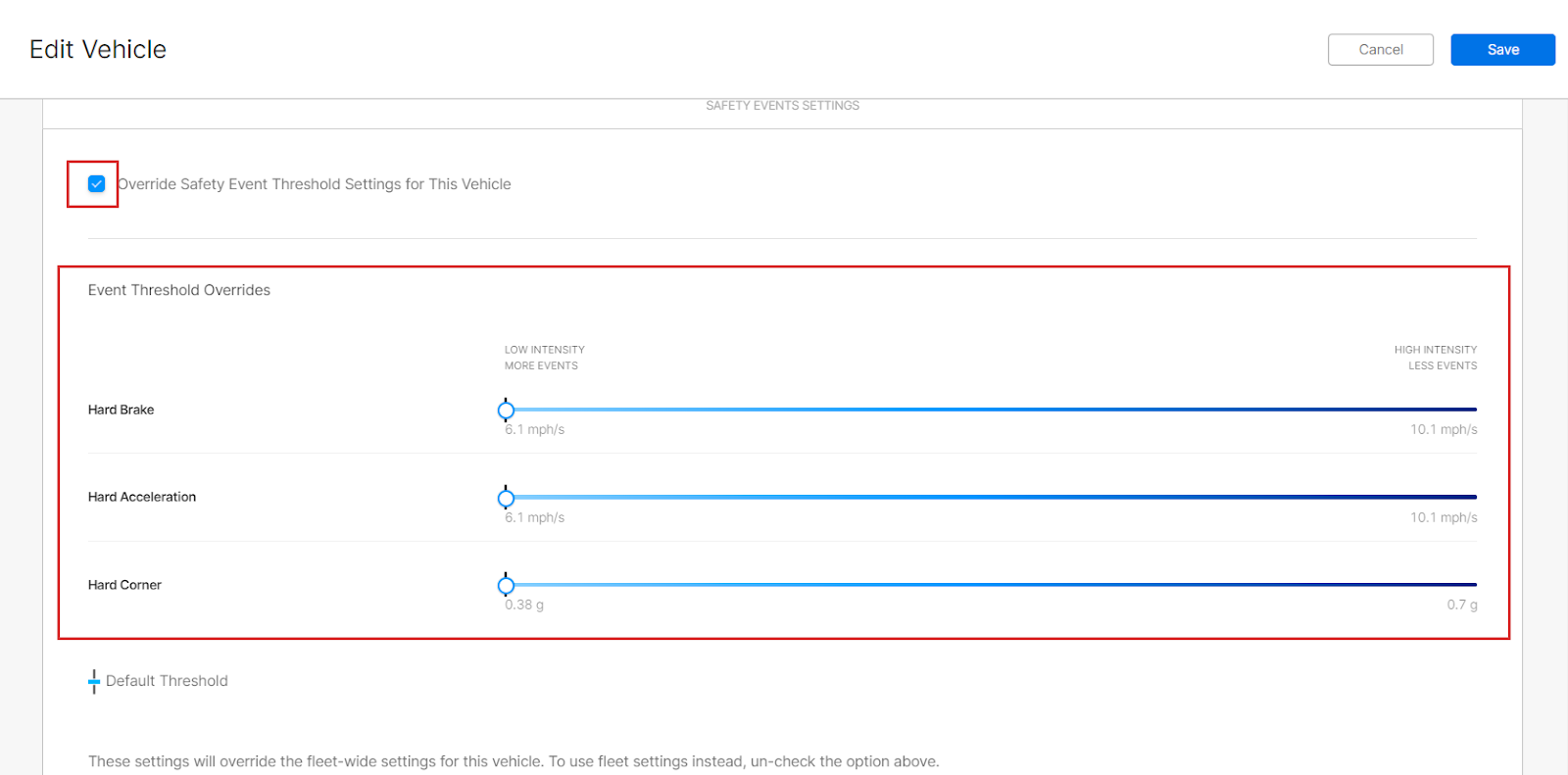1568x775 pixels.
Task: Click the Hard Acceleration slider track midpoint
Action: 991,497
